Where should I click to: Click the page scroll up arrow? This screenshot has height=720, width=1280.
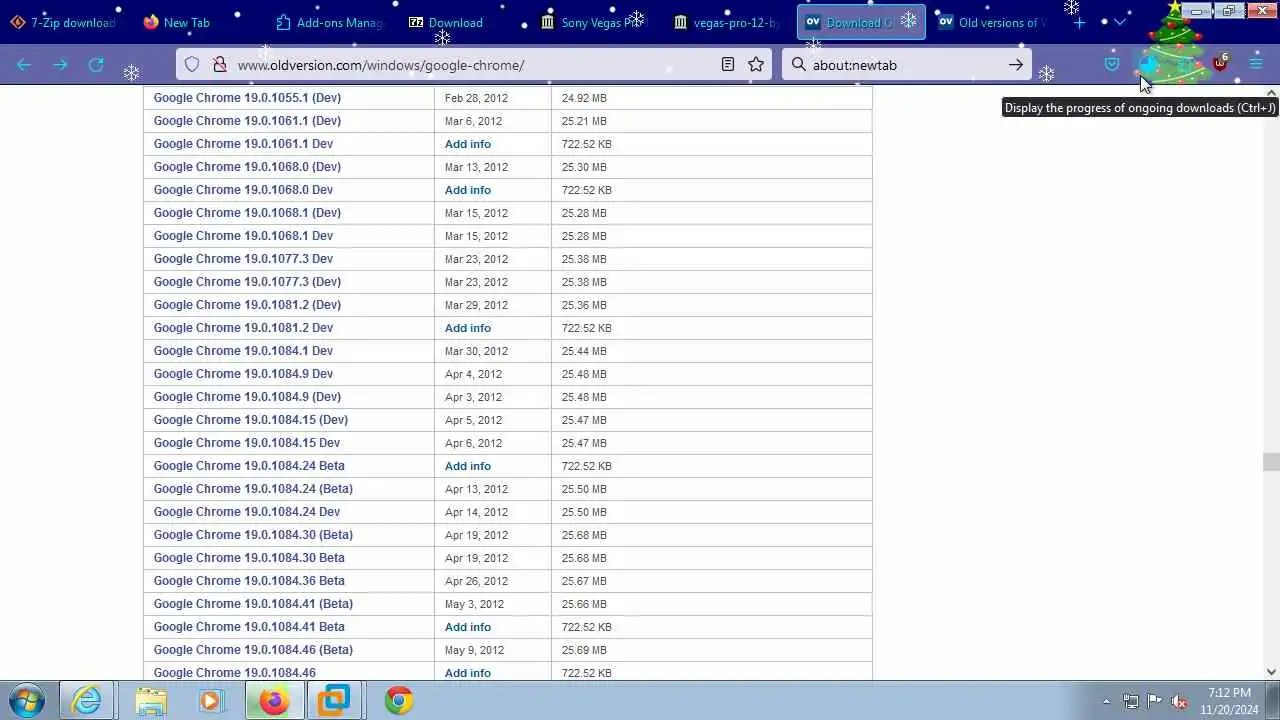pos(1271,93)
